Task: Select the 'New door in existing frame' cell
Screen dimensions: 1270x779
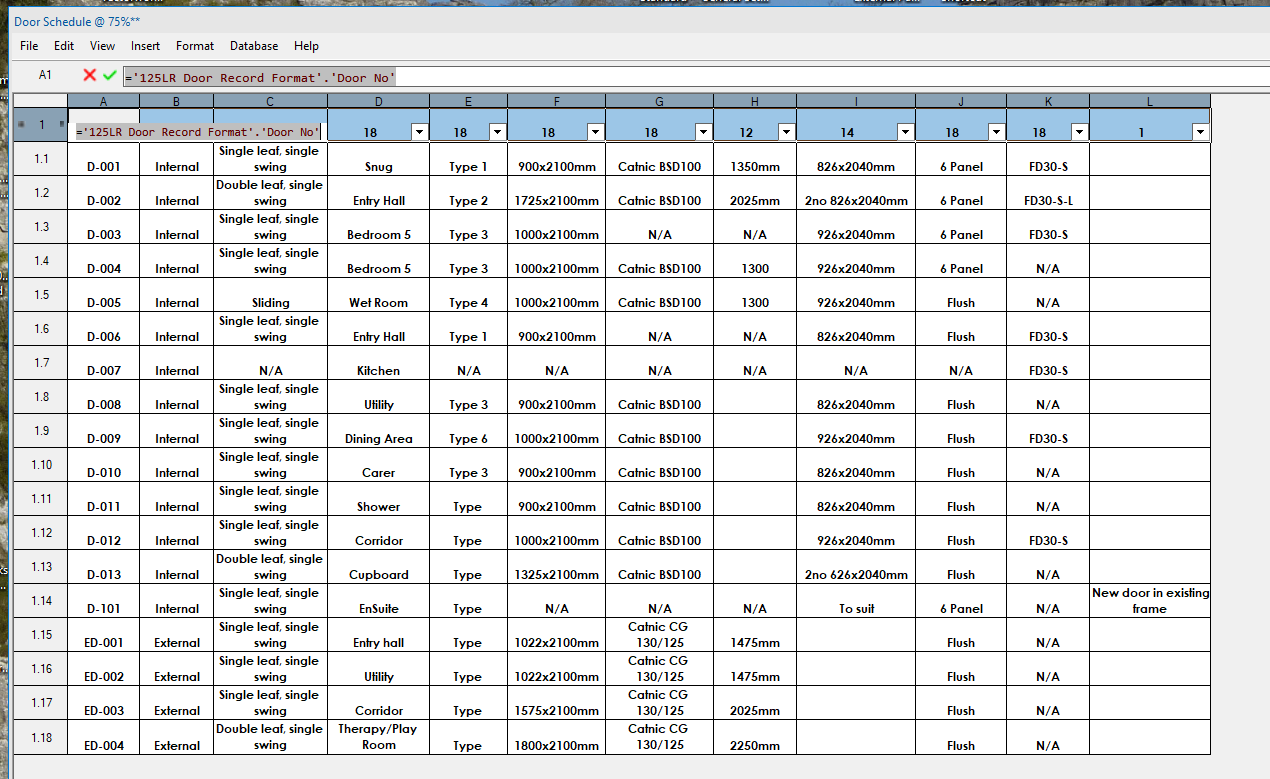Action: pos(1149,601)
